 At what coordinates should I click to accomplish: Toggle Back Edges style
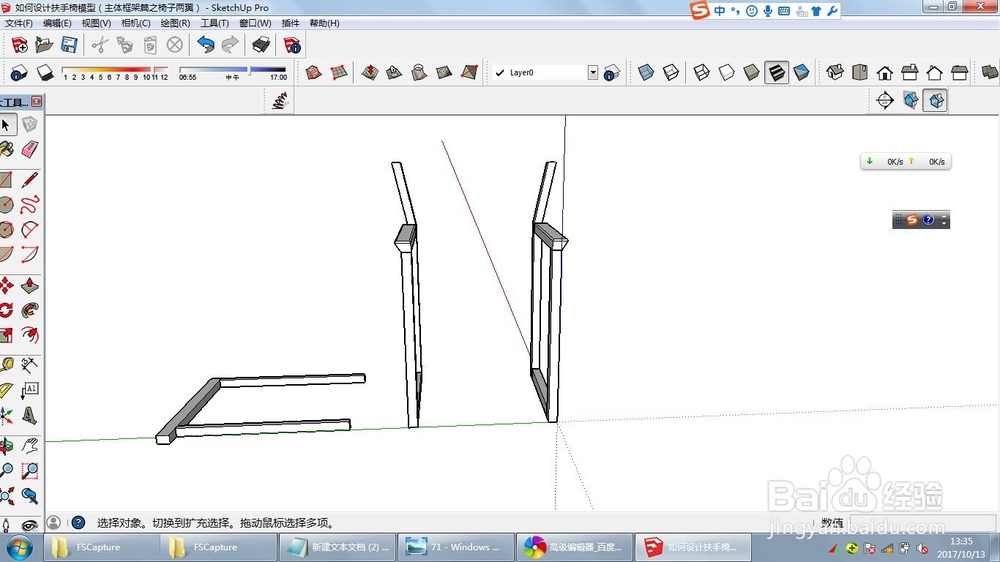(x=670, y=72)
